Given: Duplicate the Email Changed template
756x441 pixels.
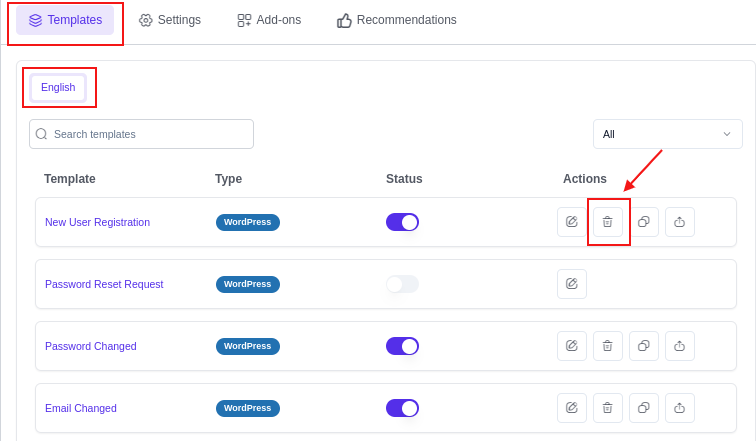Looking at the screenshot, I should [x=644, y=408].
